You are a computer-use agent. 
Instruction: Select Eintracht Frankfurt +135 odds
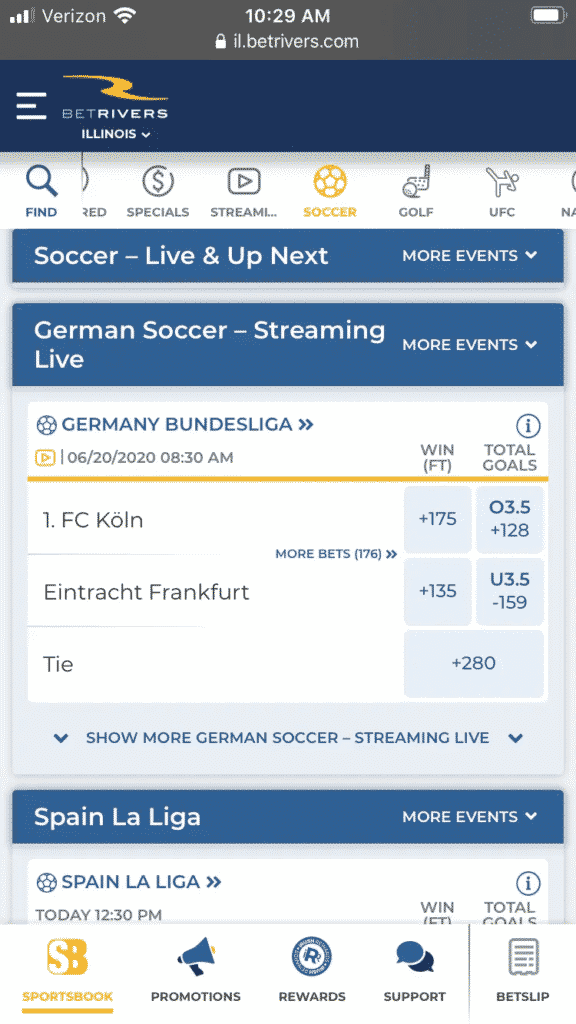pos(438,591)
